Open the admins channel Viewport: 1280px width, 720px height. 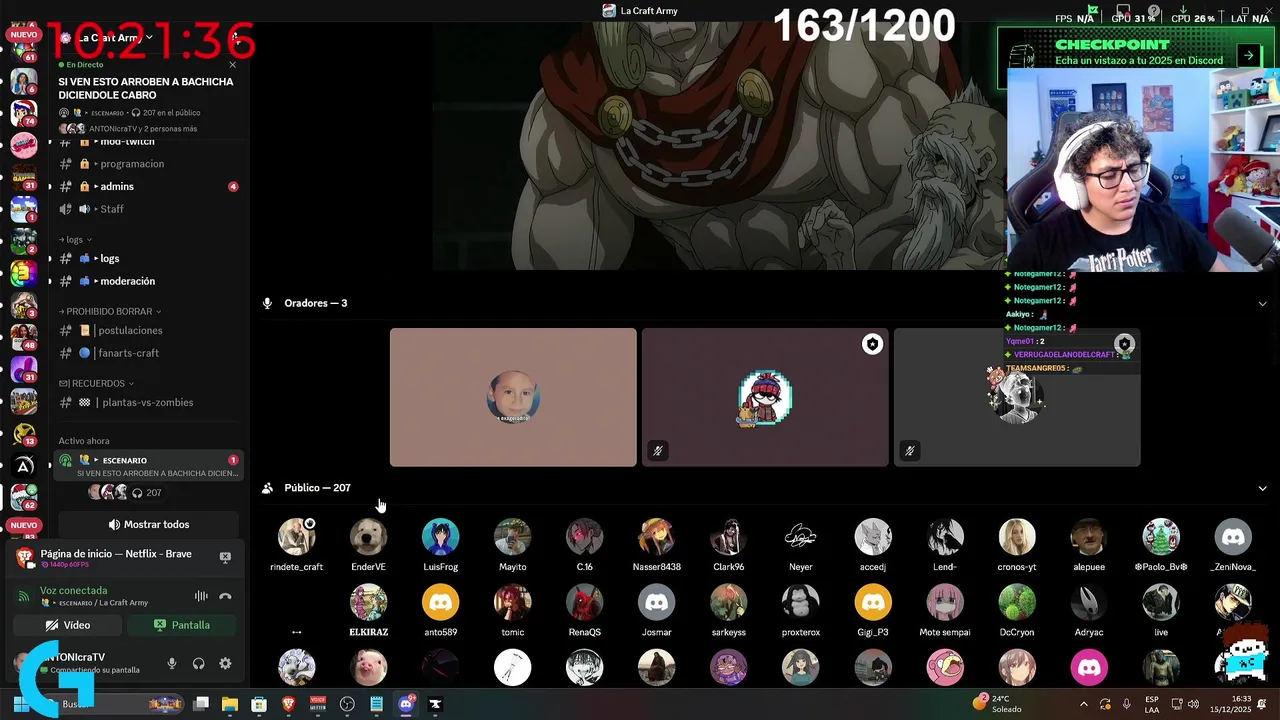[x=148, y=186]
